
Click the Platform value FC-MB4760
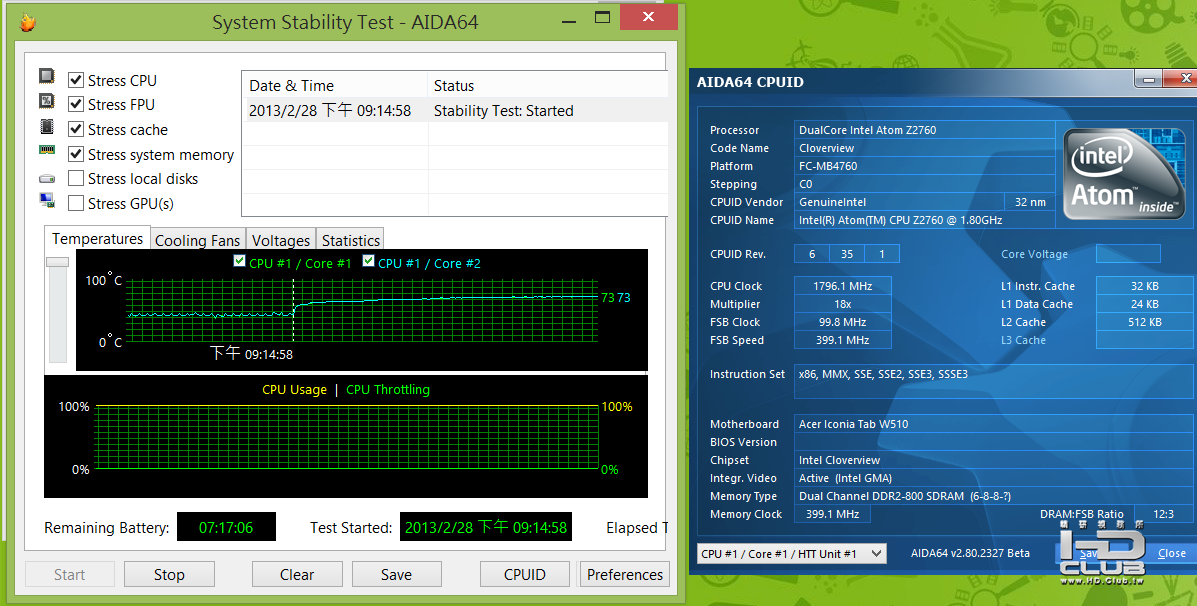(x=924, y=166)
